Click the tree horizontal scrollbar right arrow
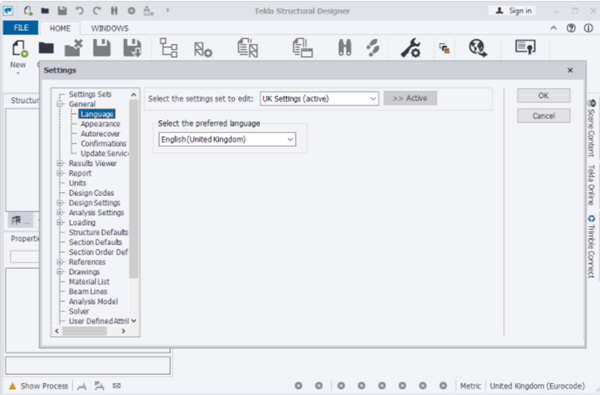Screen dimensions: 600x395 [x=123, y=331]
